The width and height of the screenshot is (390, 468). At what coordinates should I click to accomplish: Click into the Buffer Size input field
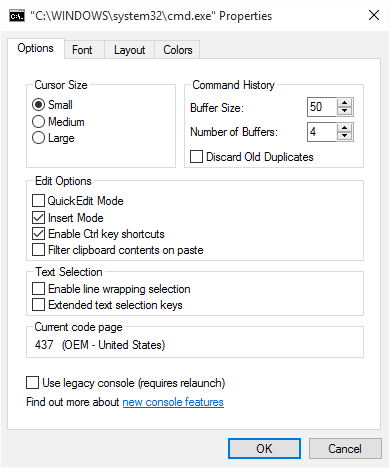click(322, 107)
